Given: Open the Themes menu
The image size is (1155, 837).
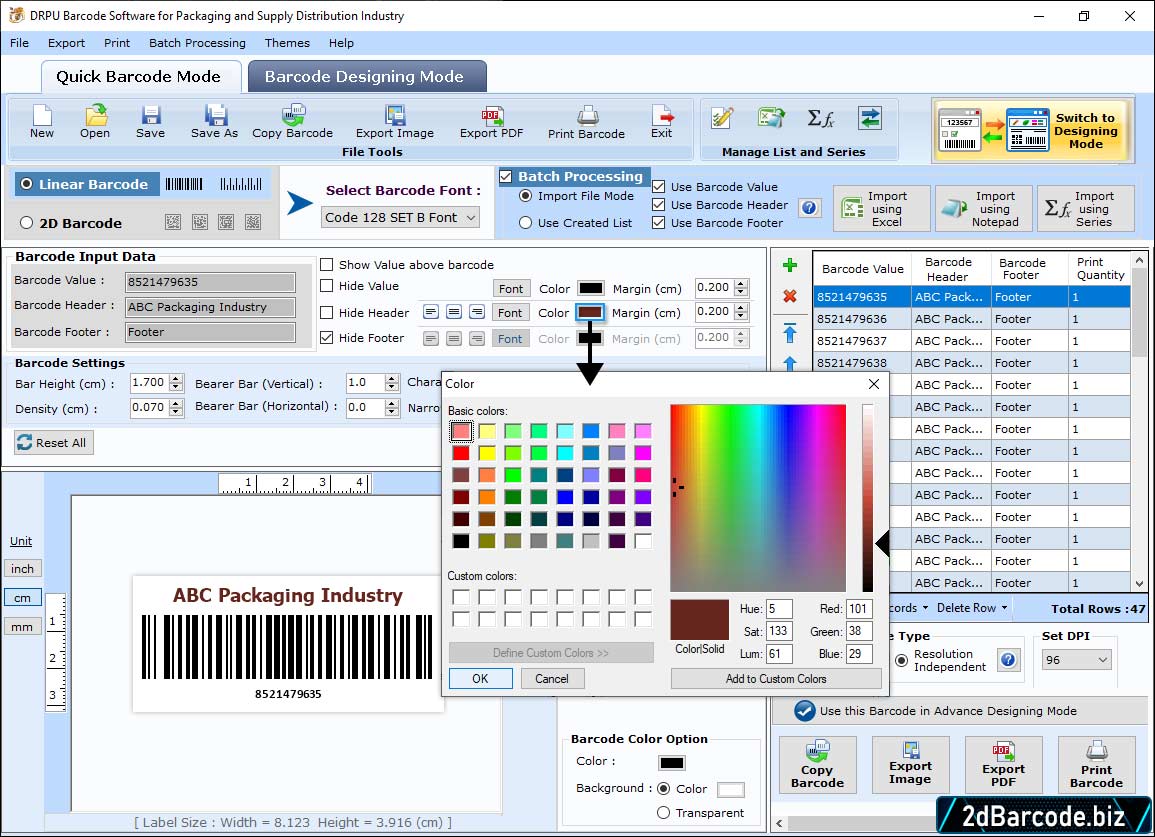Looking at the screenshot, I should click(287, 43).
